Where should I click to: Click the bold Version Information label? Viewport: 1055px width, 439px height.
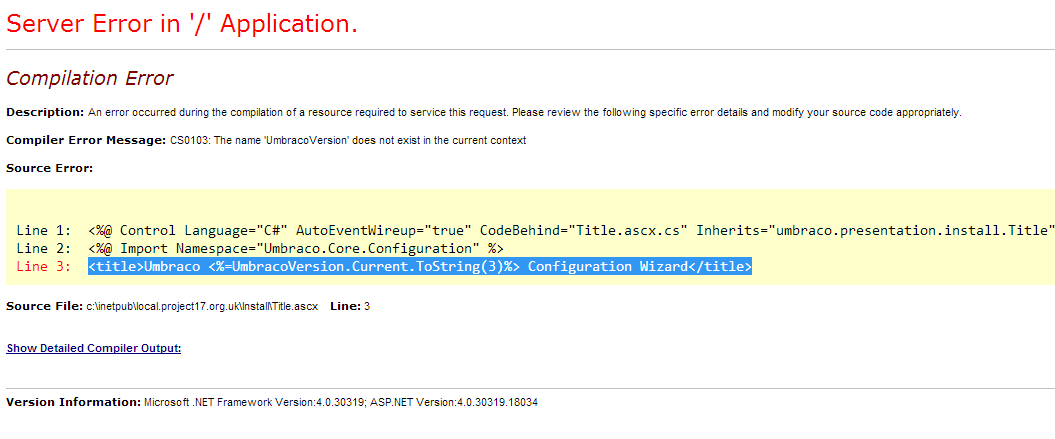(73, 402)
